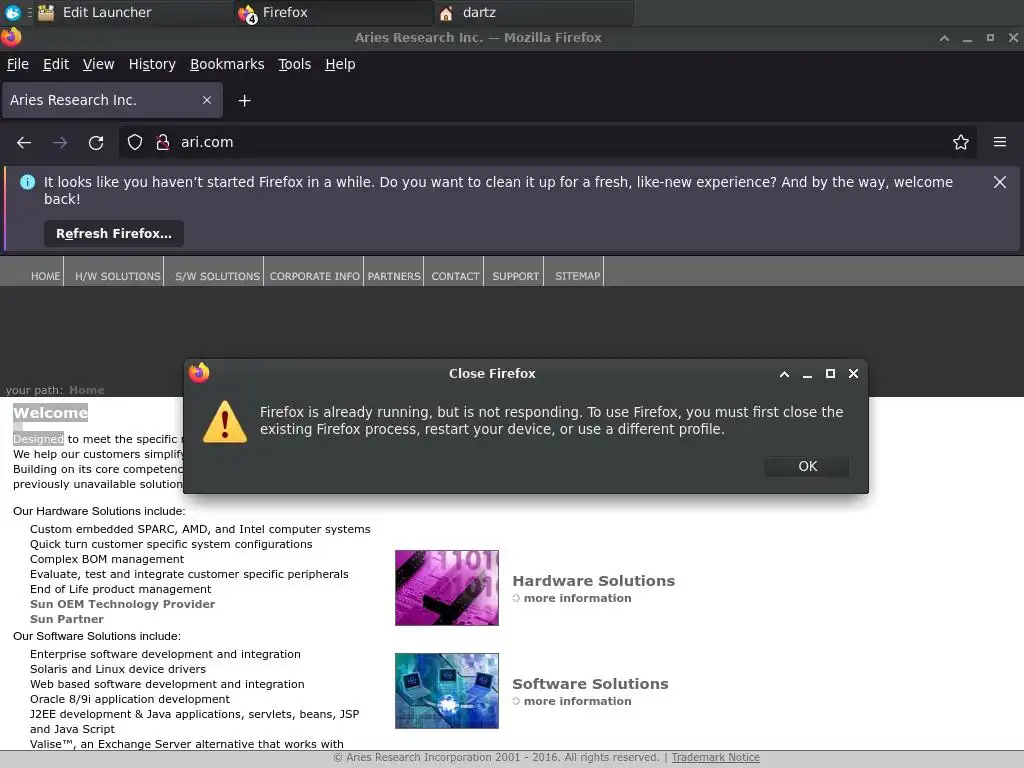Open the Help menu
This screenshot has height=768, width=1024.
340,64
